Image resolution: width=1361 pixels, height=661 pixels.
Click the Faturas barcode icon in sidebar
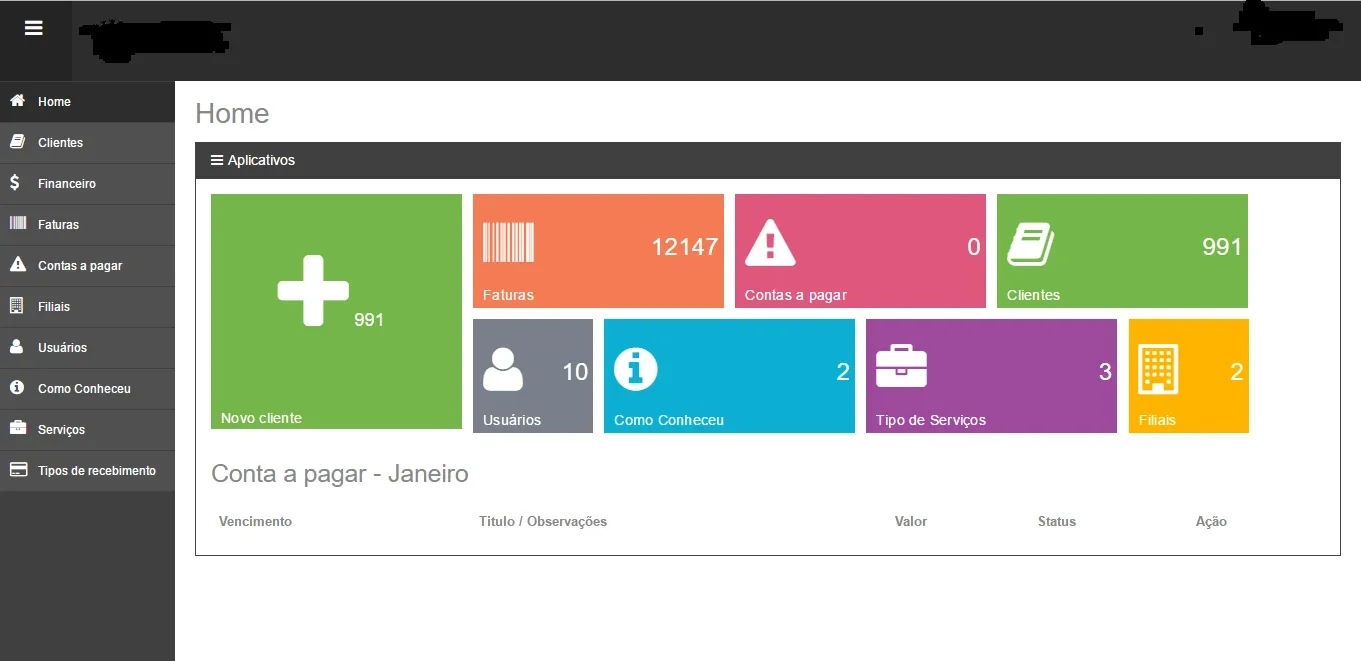pos(17,224)
